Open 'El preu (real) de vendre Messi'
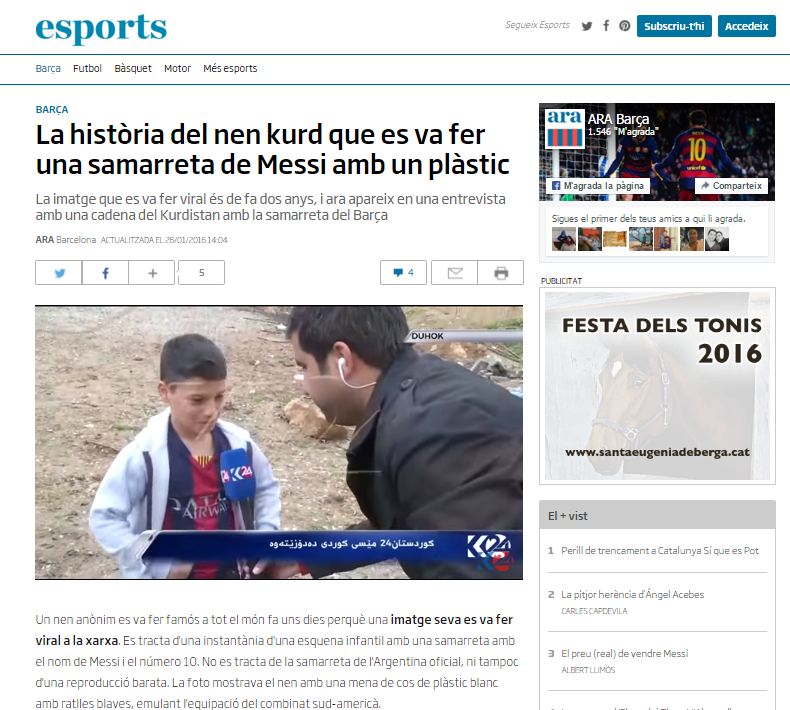Screen dimensions: 790x710 coord(625,654)
